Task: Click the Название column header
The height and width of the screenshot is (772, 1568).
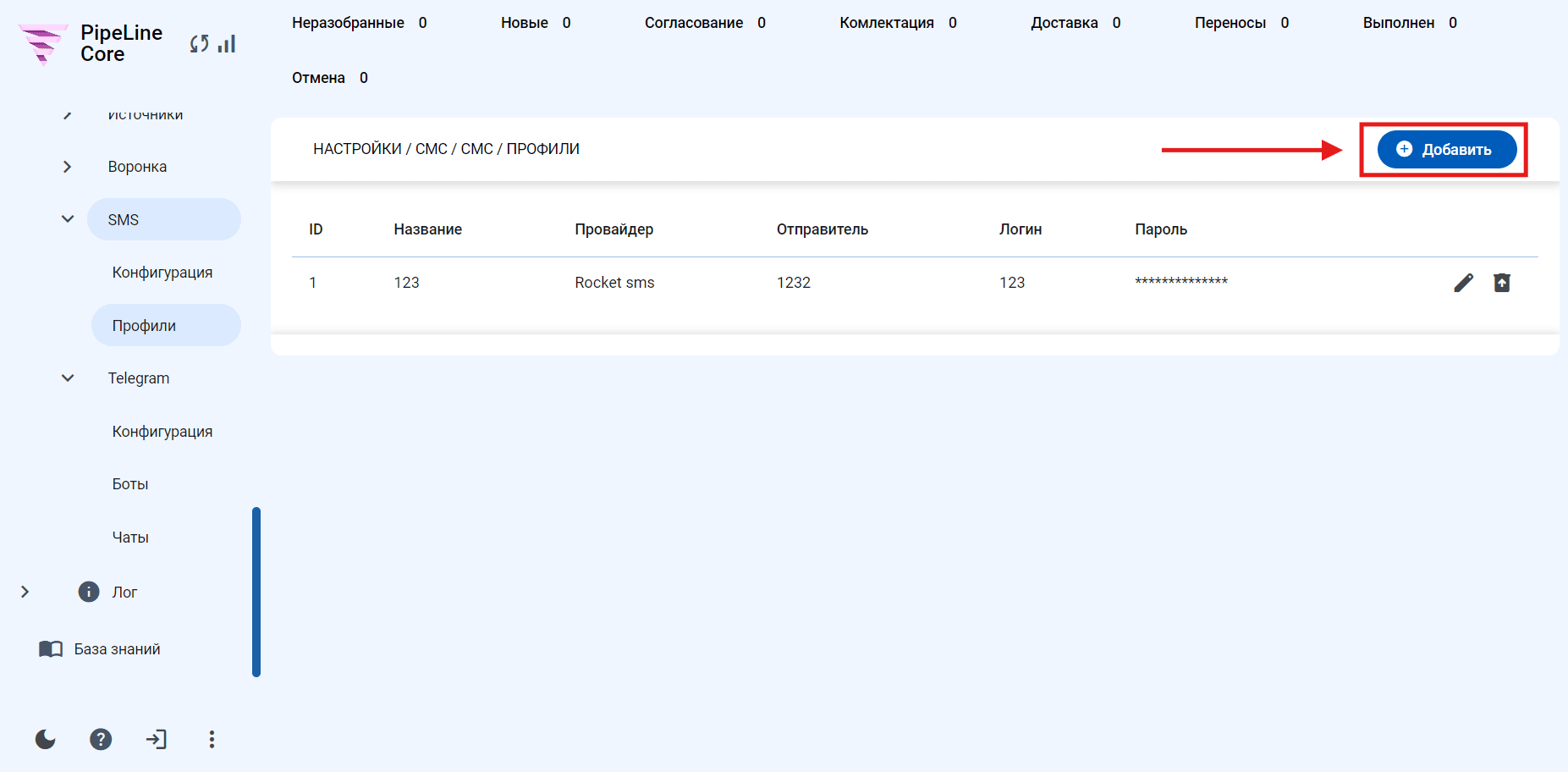Action: point(428,229)
